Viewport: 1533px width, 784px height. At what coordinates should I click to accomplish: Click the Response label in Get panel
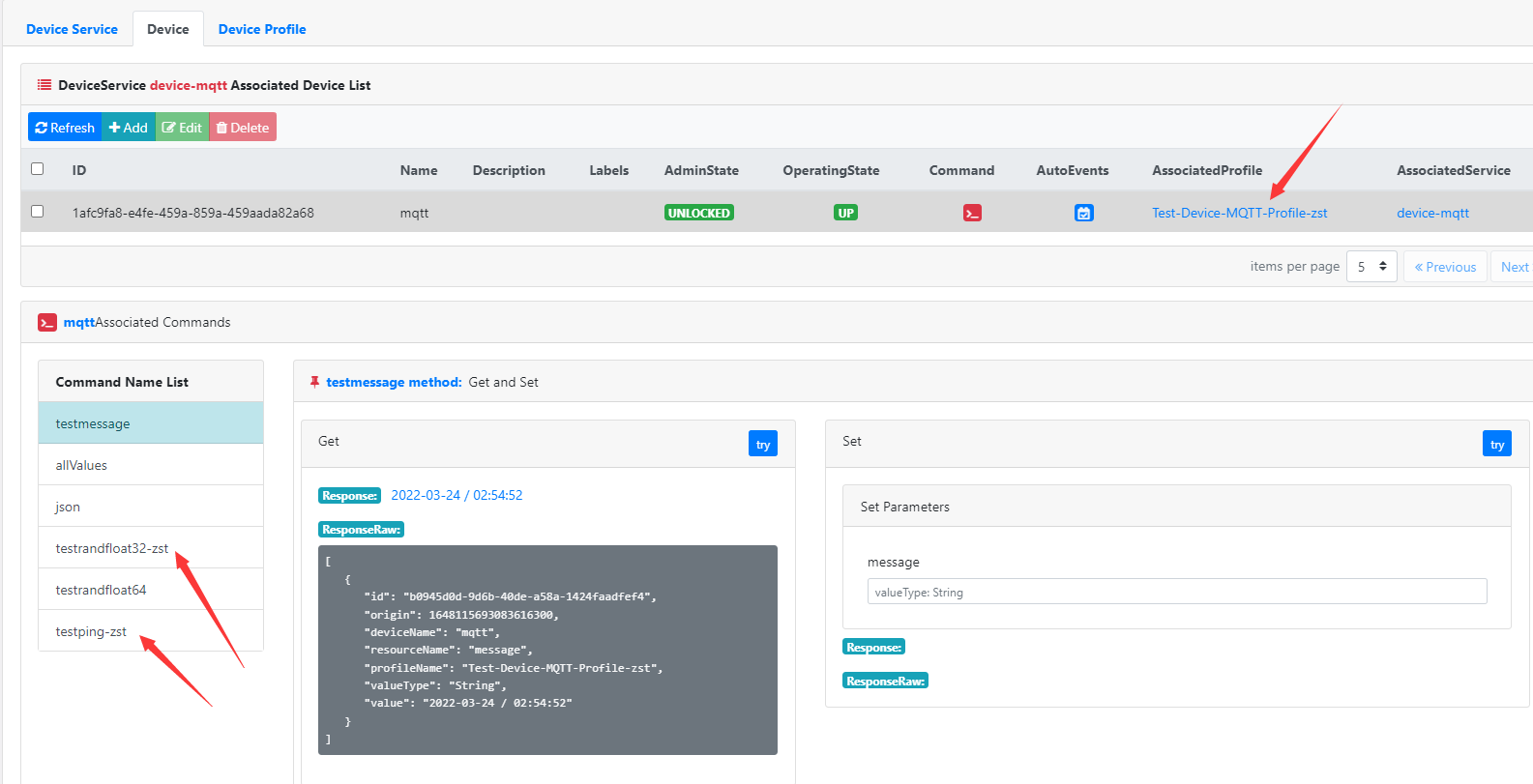pyautogui.click(x=349, y=495)
